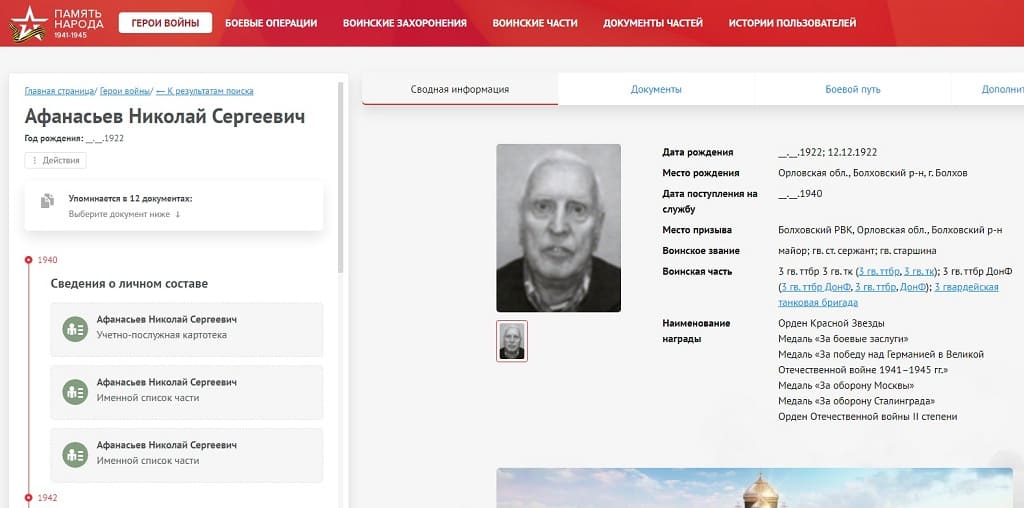Click the left panel vertical scrollbar
This screenshot has height=508, width=1024.
(x=340, y=176)
